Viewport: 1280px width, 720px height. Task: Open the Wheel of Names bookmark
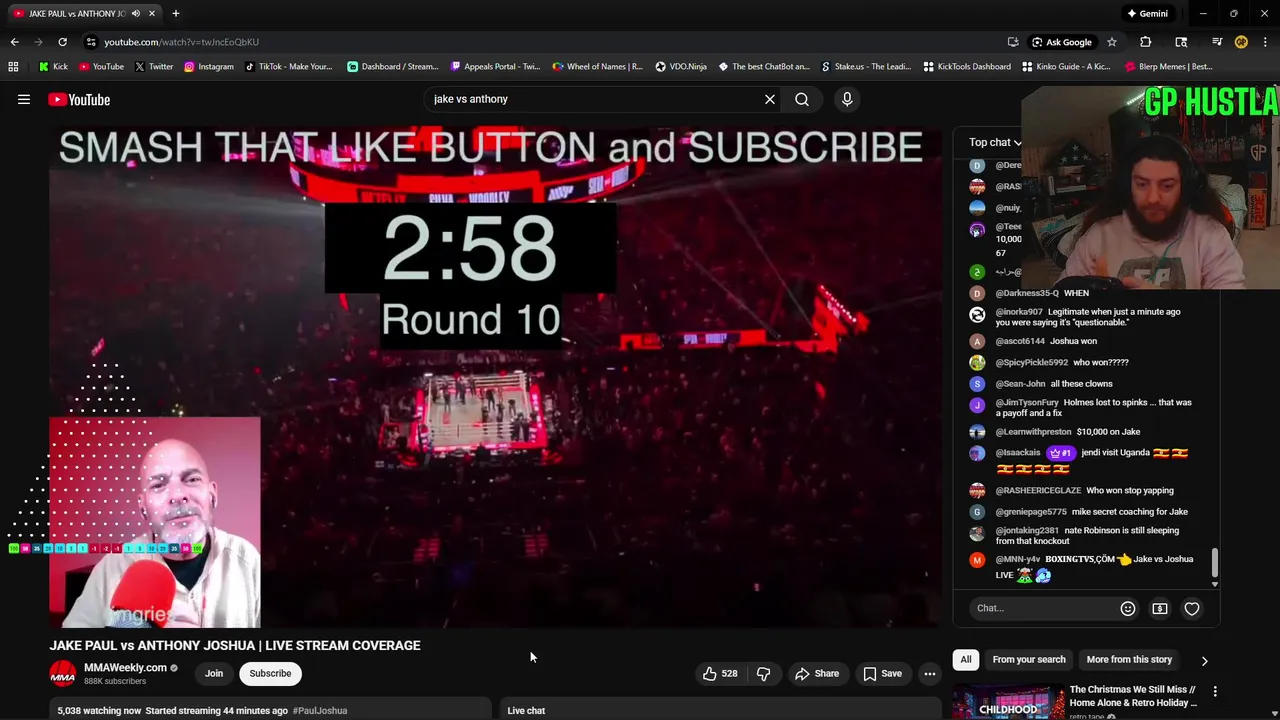[x=598, y=67]
